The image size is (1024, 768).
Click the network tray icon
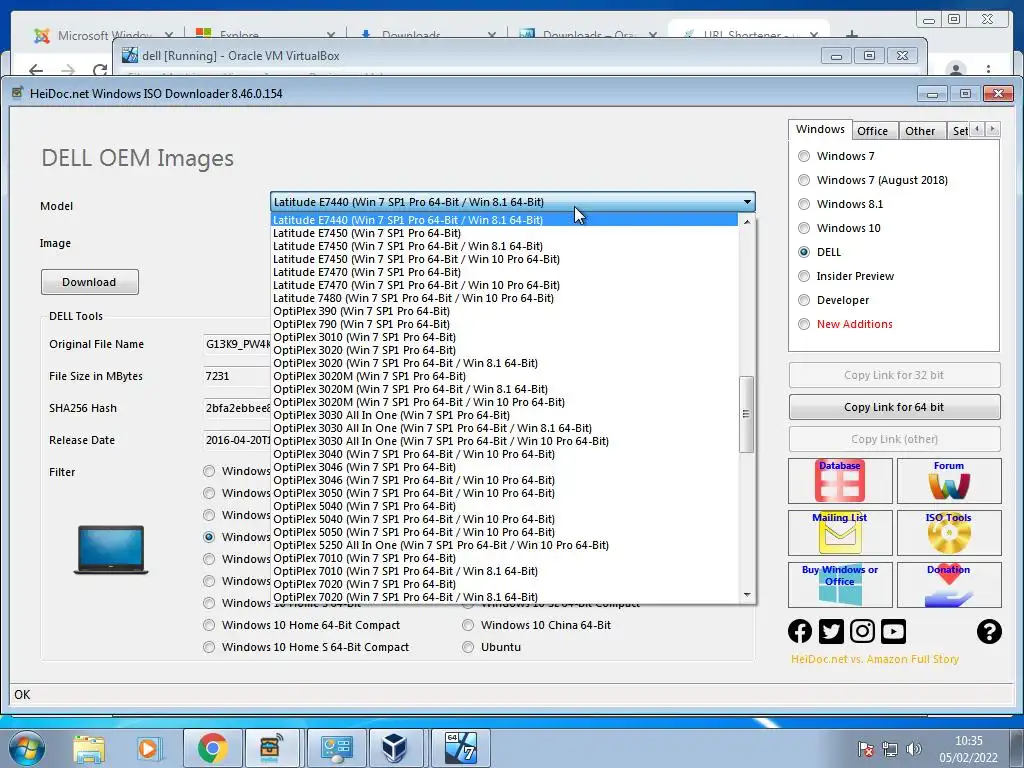tap(889, 748)
